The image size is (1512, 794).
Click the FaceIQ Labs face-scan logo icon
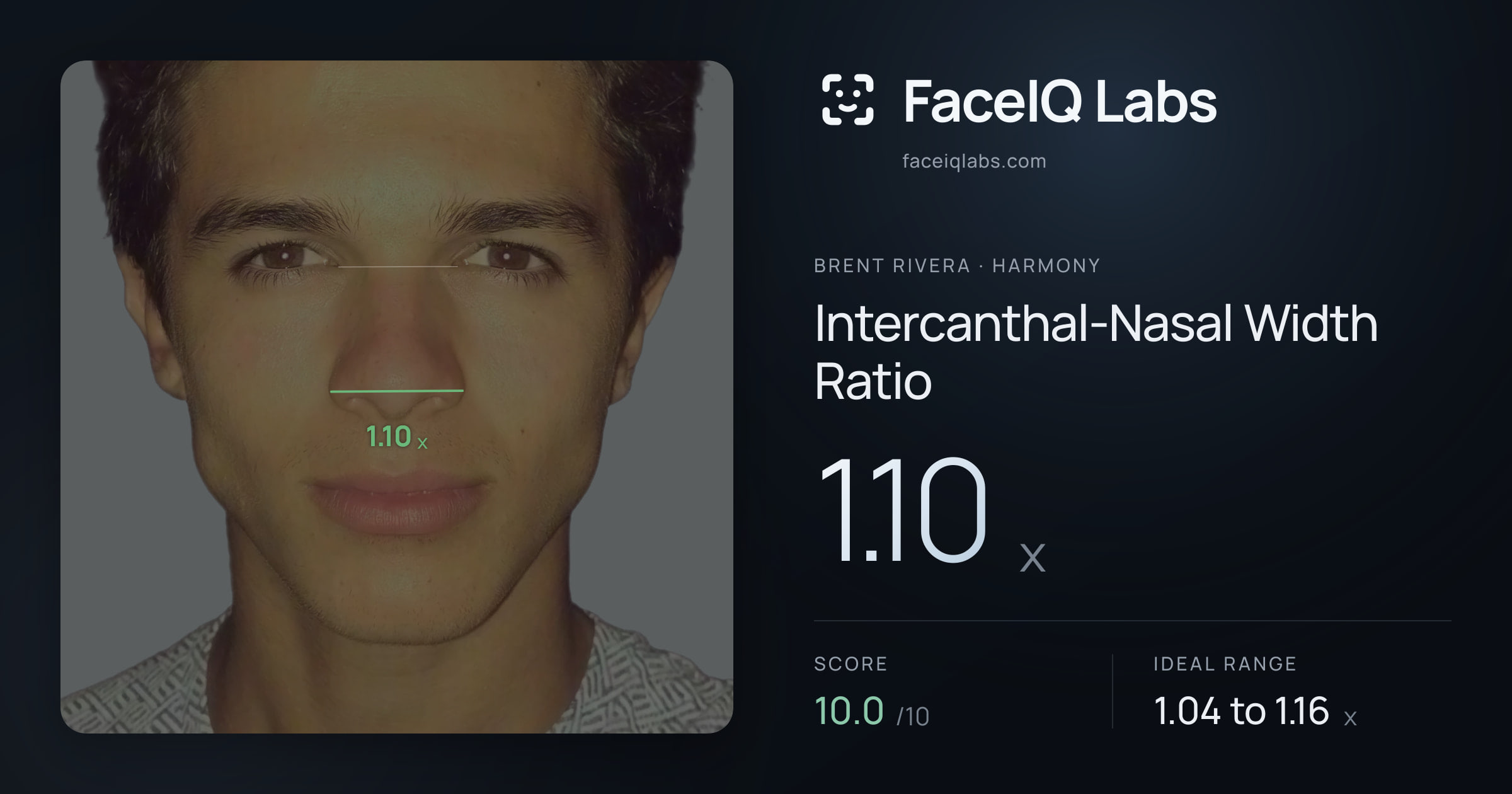(x=847, y=100)
